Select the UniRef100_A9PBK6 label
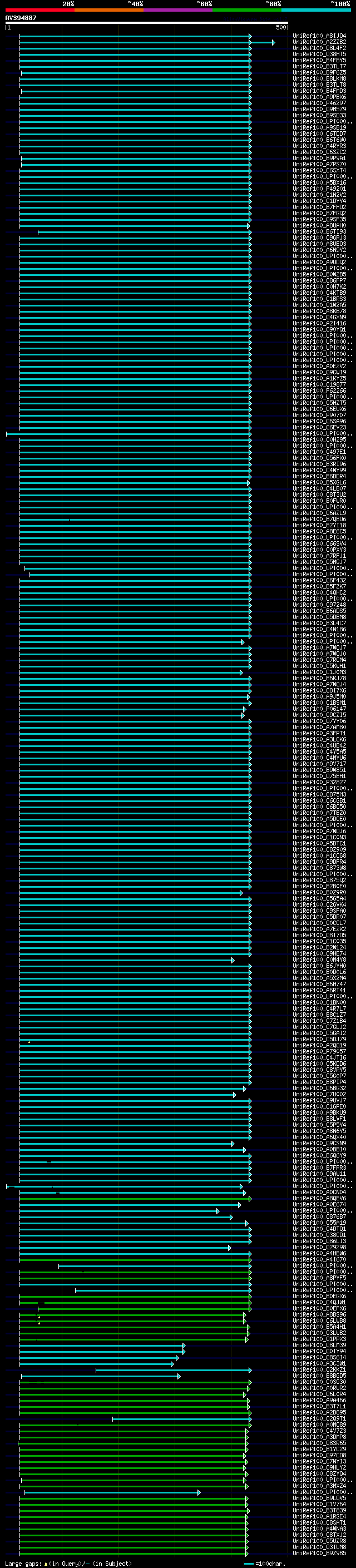The width and height of the screenshot is (356, 1568). click(x=319, y=97)
